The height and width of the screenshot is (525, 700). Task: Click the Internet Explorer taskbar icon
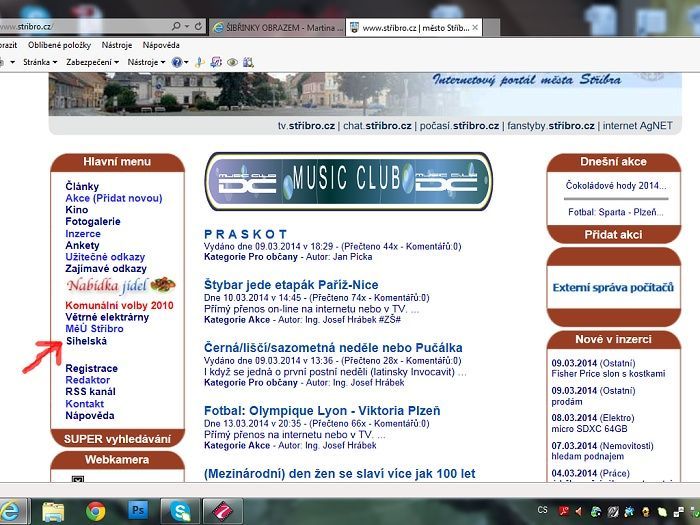click(x=11, y=510)
